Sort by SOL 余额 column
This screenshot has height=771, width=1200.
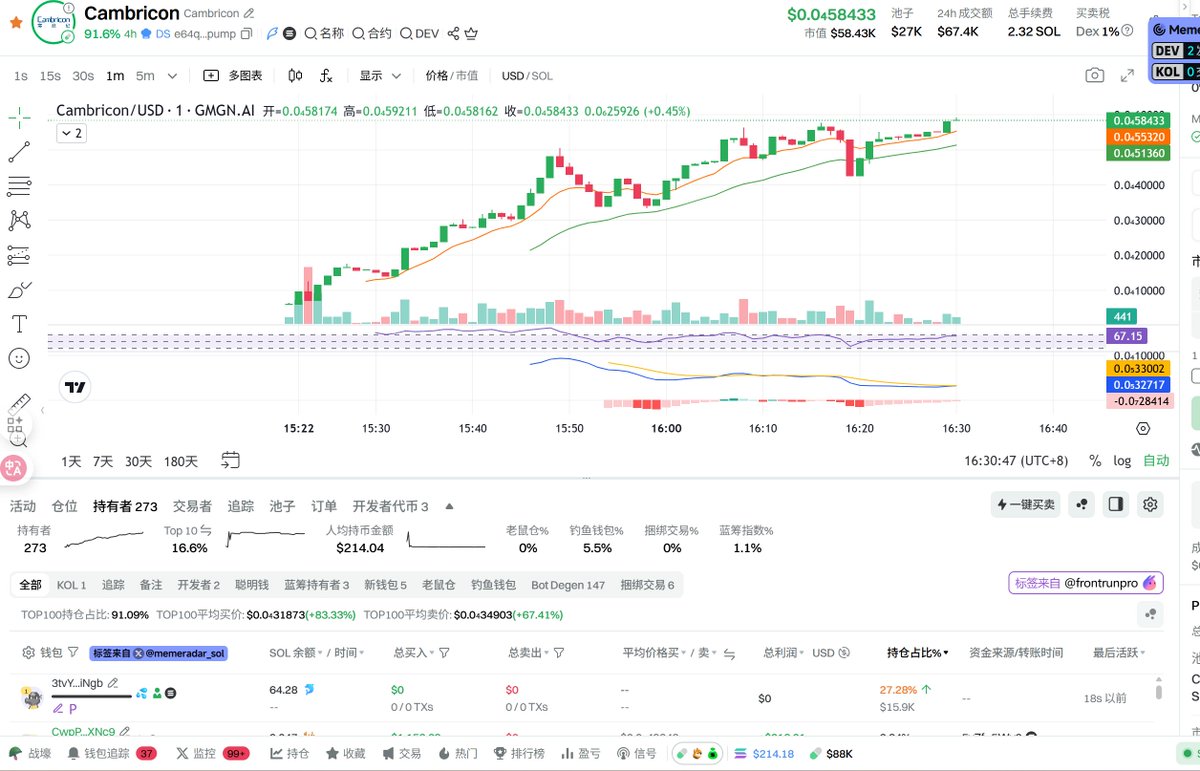pos(294,653)
